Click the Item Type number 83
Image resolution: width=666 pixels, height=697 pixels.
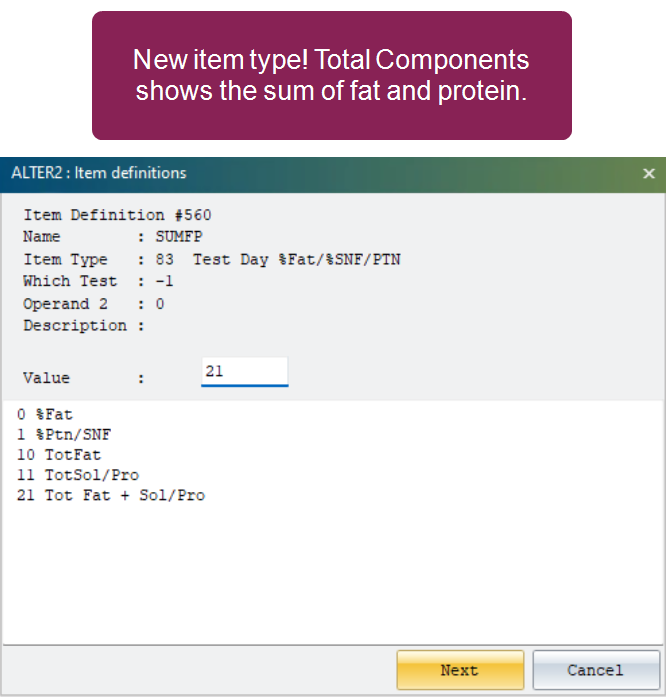point(164,259)
